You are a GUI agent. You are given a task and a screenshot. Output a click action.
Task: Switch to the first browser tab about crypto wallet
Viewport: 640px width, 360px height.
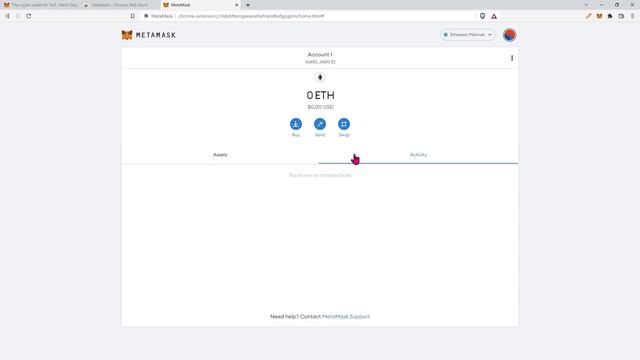pyautogui.click(x=41, y=5)
